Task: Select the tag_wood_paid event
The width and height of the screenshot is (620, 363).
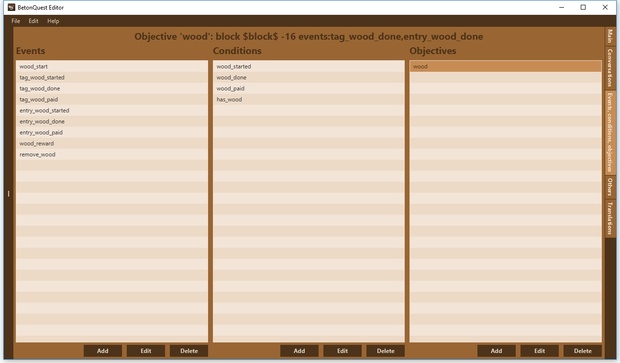Action: point(112,100)
